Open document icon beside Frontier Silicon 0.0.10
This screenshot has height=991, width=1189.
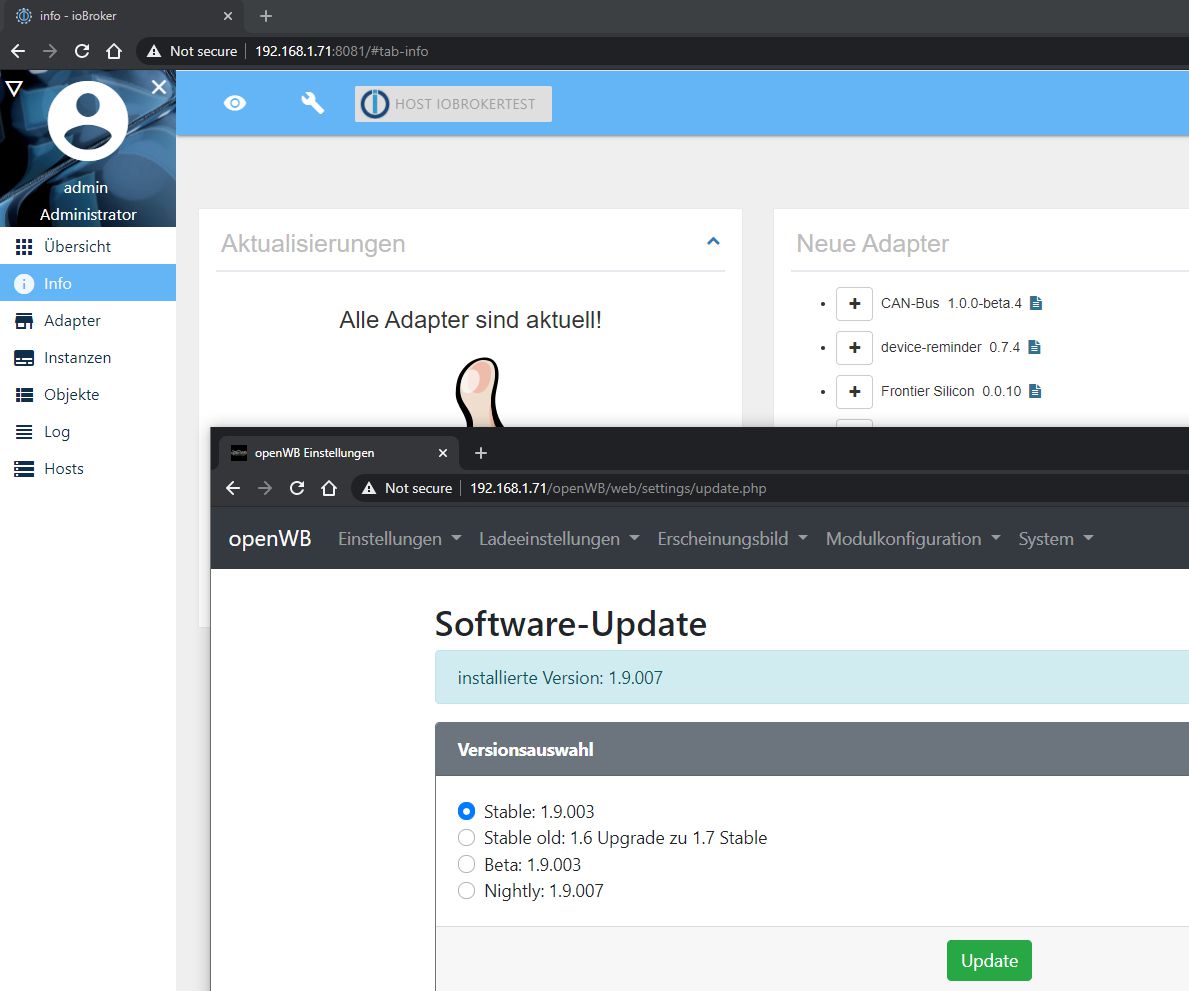(1035, 391)
